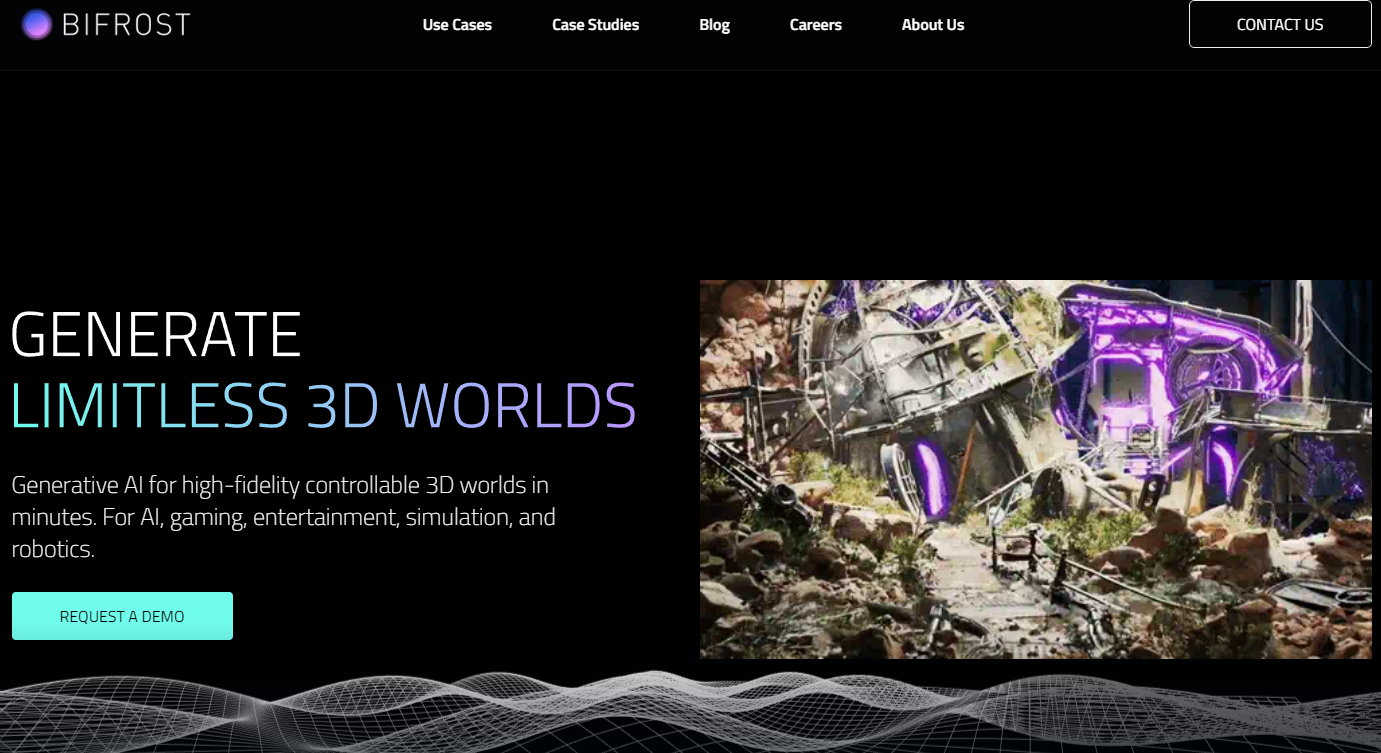Click the LIMITLESS 3D WORLDS gradient heading
This screenshot has width=1381, height=753.
pyautogui.click(x=323, y=405)
